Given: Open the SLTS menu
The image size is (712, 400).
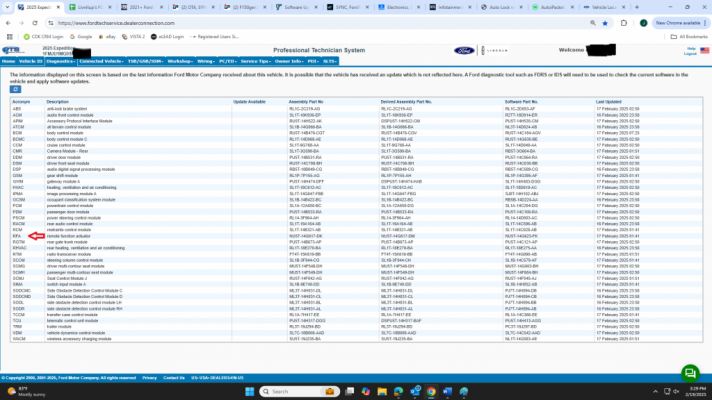Looking at the screenshot, I should click(330, 61).
